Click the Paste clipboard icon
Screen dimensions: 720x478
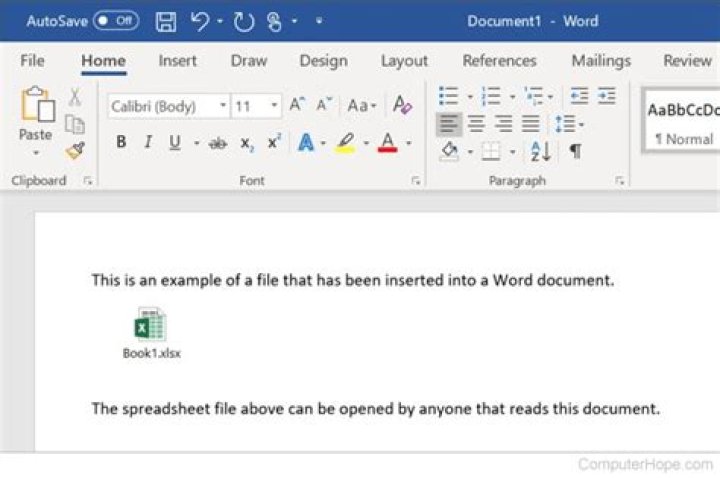pos(38,105)
